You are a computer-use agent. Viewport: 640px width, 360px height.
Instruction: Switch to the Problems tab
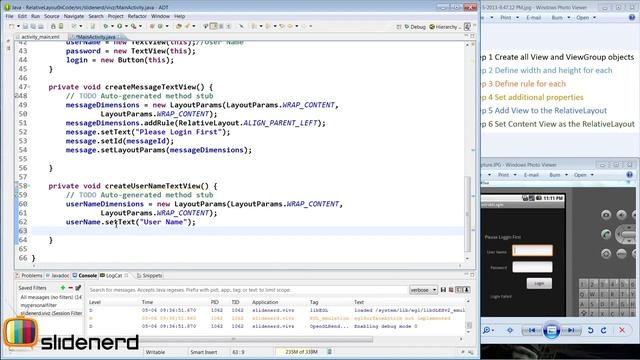point(29,276)
